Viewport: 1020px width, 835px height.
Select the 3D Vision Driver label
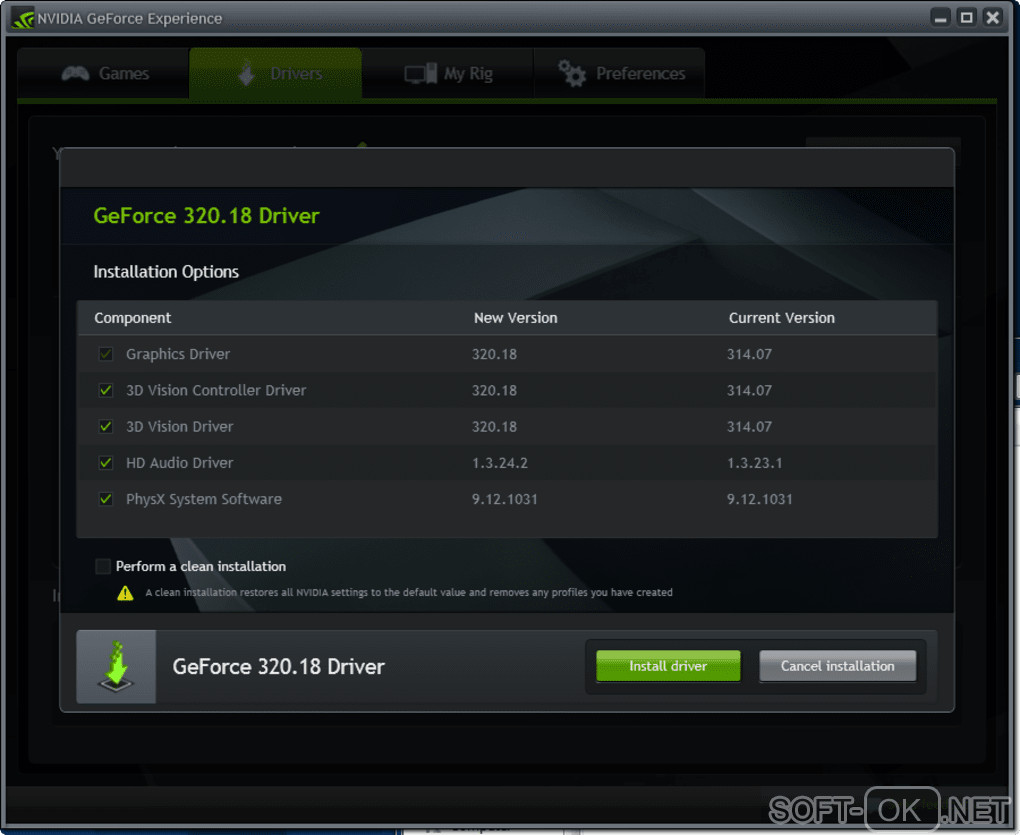pos(180,427)
